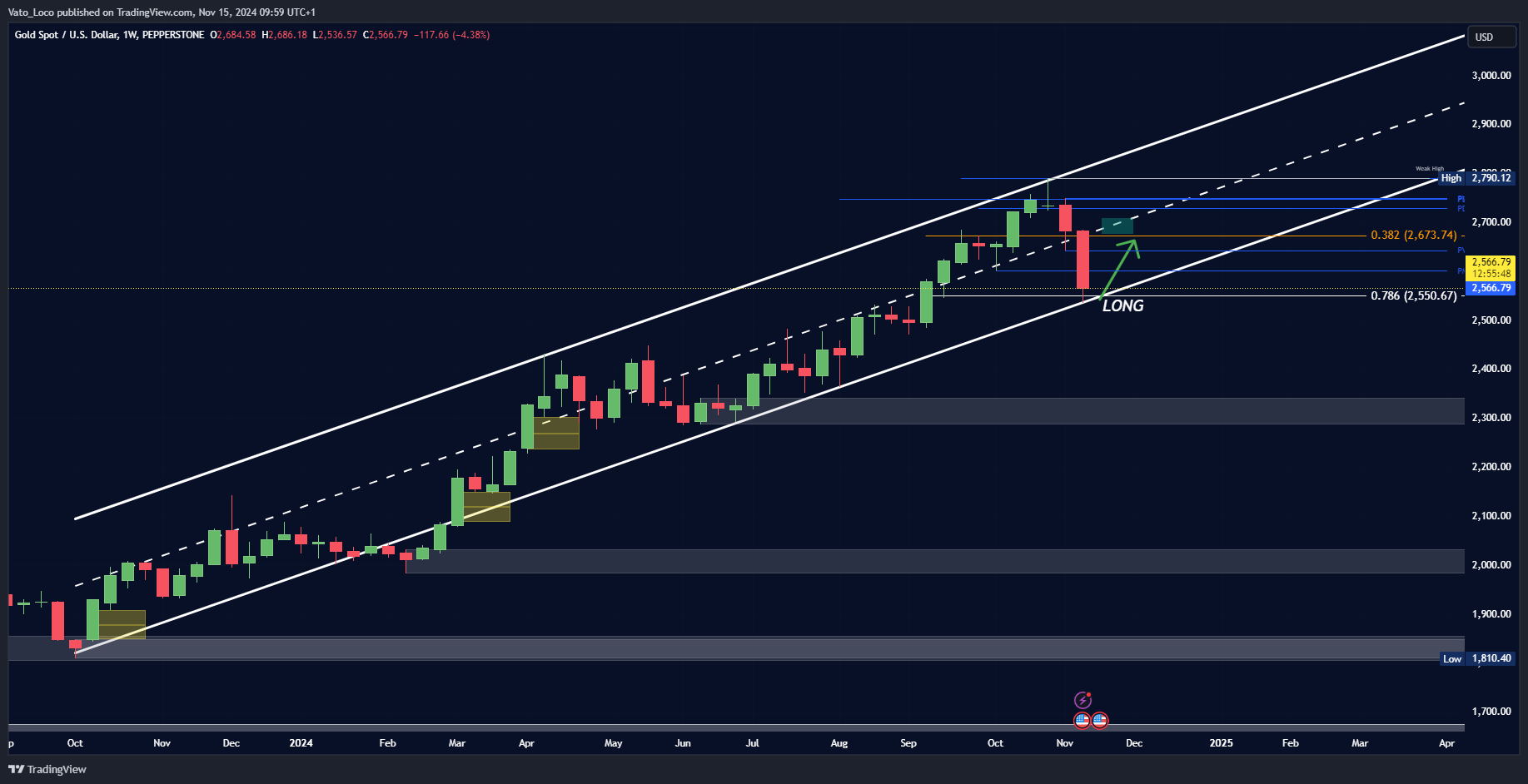Click the High 2,790.12 price label
The height and width of the screenshot is (784, 1528).
click(x=1476, y=177)
